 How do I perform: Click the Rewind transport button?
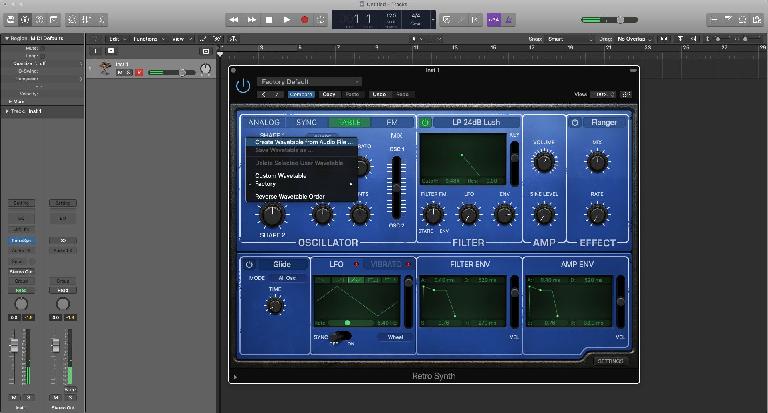click(234, 20)
